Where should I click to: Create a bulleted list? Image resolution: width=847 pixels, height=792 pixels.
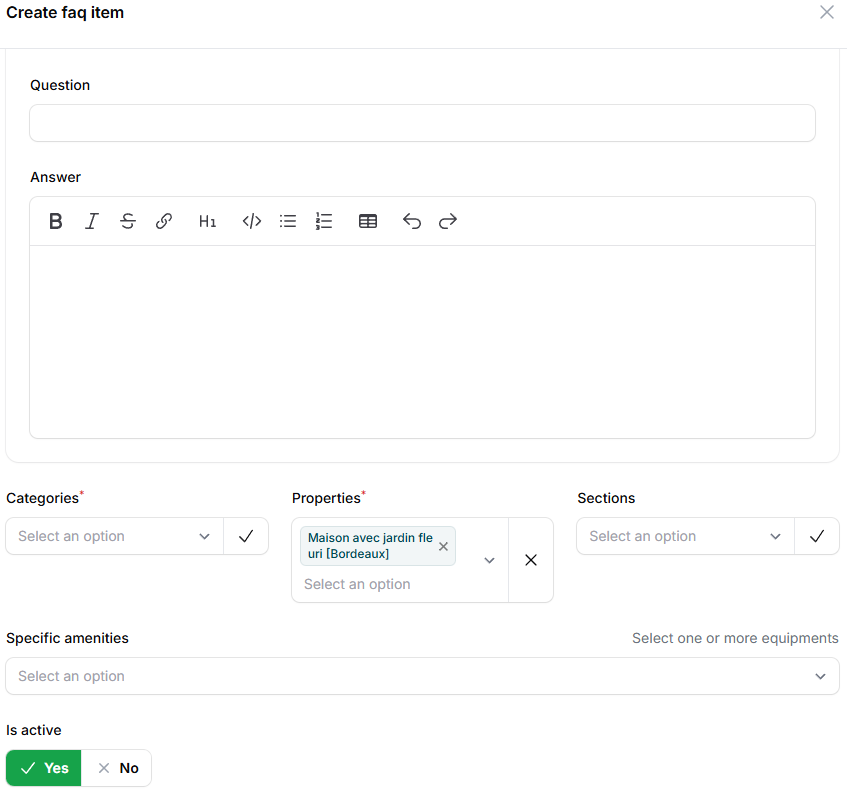tap(288, 222)
